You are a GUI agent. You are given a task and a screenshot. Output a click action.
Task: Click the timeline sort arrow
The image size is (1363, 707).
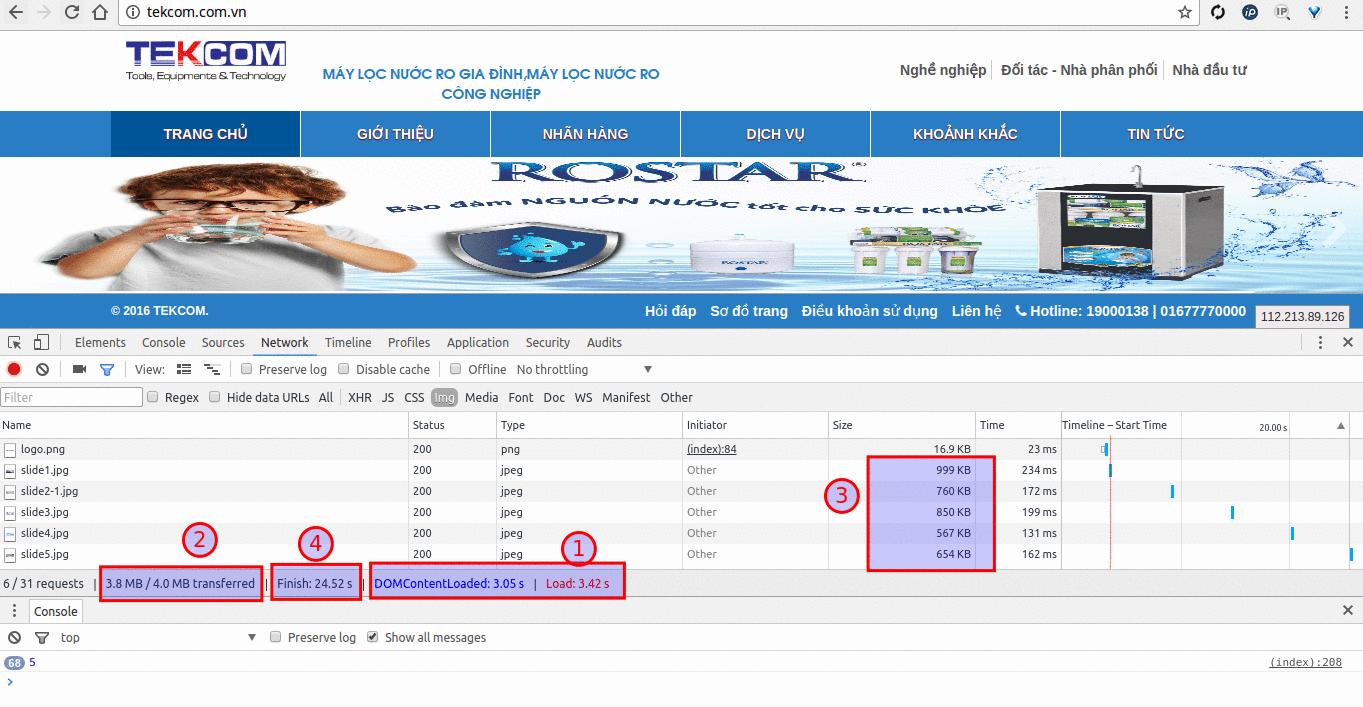1341,426
